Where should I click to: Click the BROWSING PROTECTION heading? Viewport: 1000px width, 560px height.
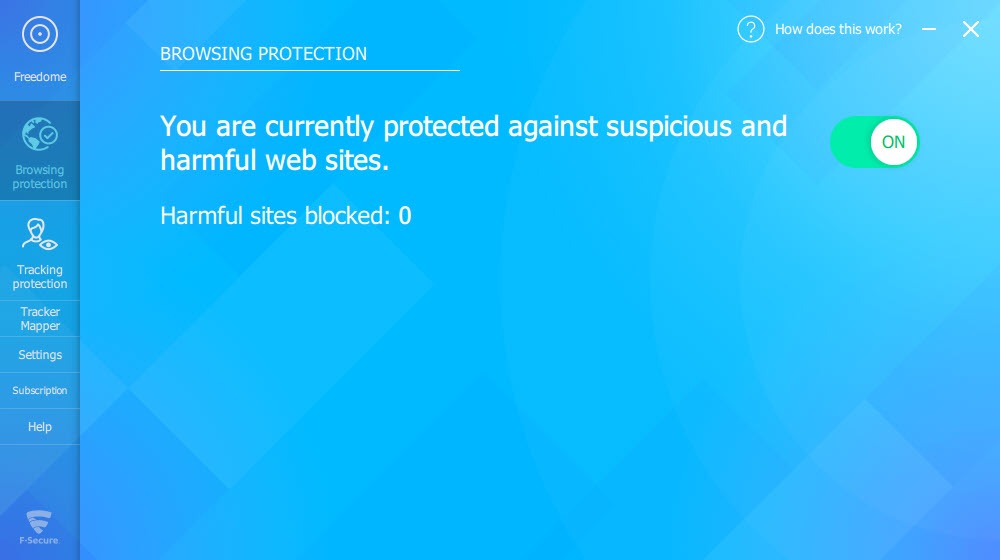click(263, 54)
